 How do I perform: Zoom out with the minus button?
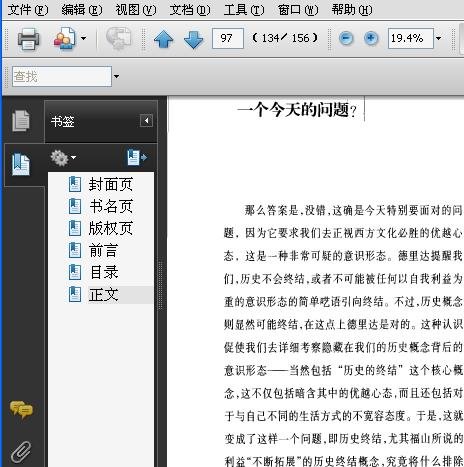click(346, 38)
